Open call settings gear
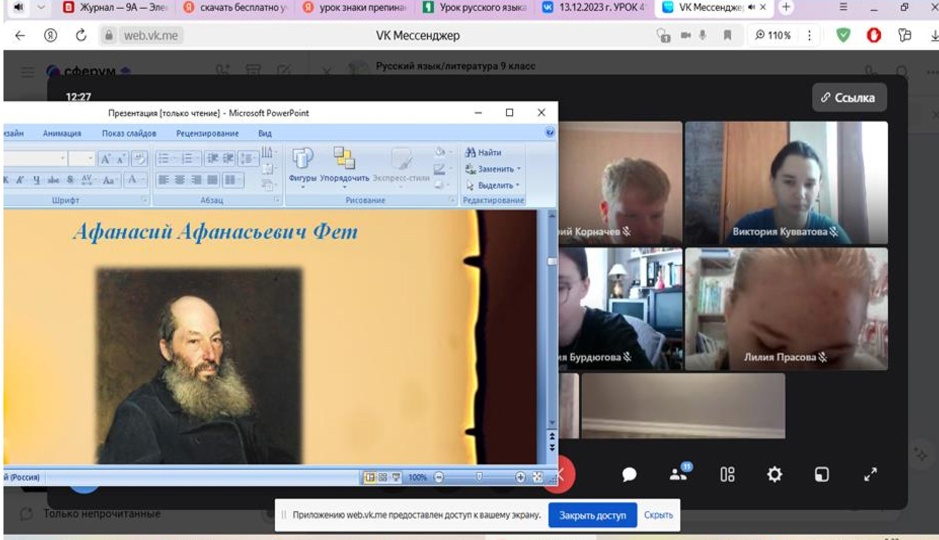Image resolution: width=939 pixels, height=540 pixels. pyautogui.click(x=774, y=475)
